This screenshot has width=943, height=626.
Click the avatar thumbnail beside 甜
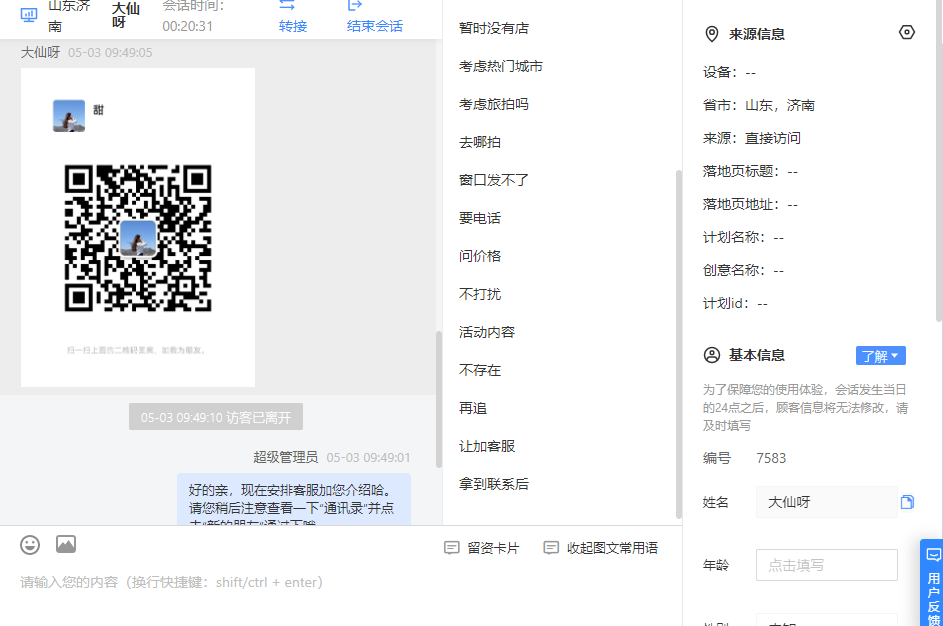[69, 115]
